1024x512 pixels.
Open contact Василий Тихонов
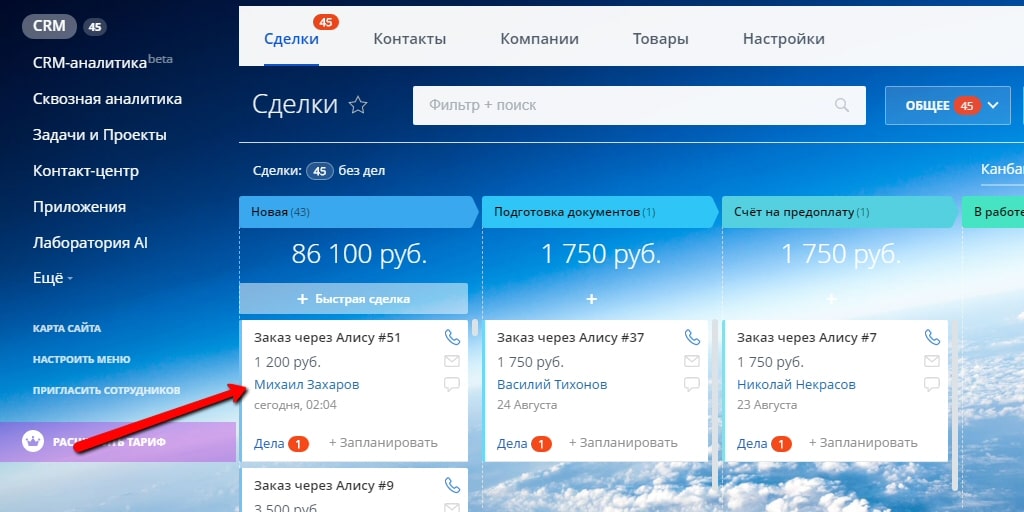click(x=552, y=385)
